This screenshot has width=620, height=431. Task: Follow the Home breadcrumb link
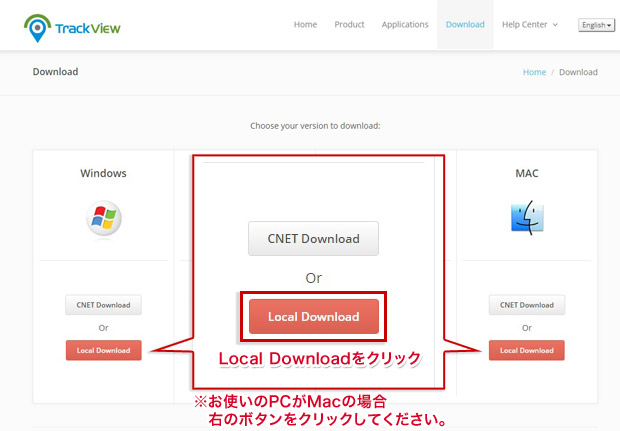coord(534,72)
